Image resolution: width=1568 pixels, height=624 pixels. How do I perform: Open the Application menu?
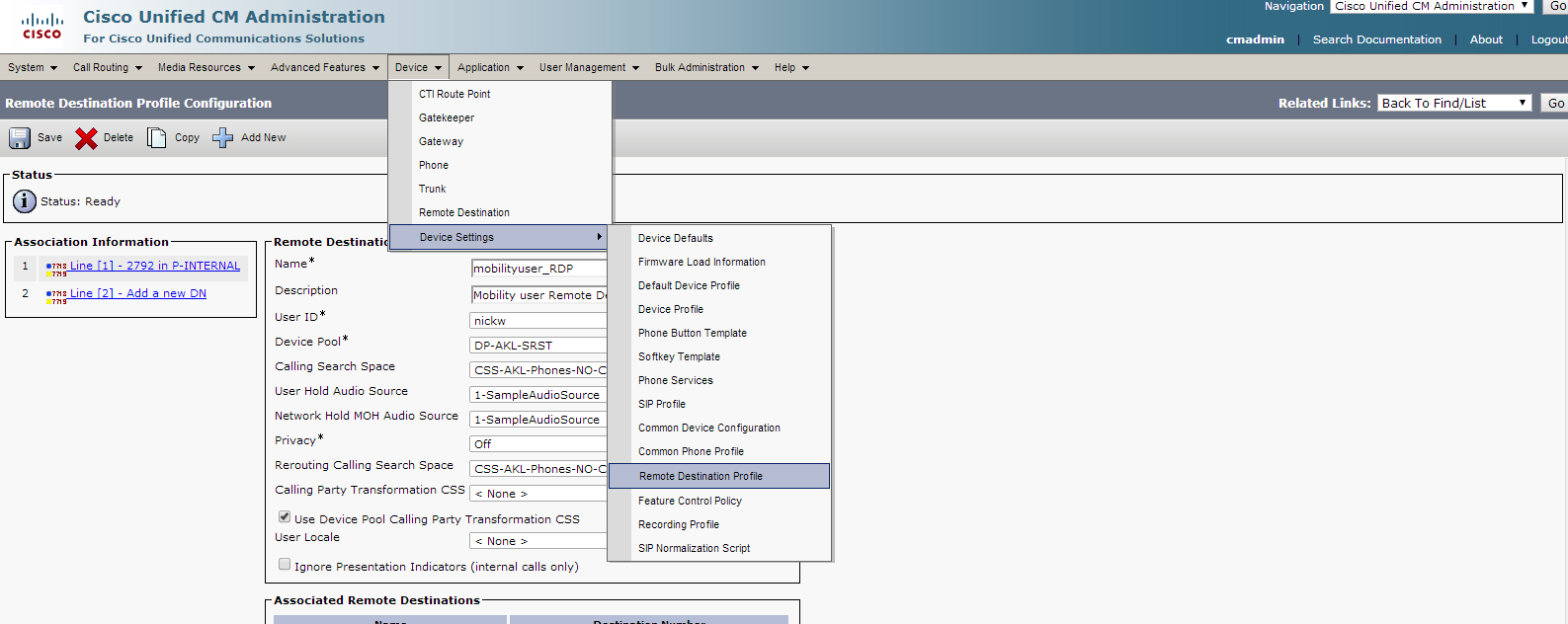tap(490, 67)
